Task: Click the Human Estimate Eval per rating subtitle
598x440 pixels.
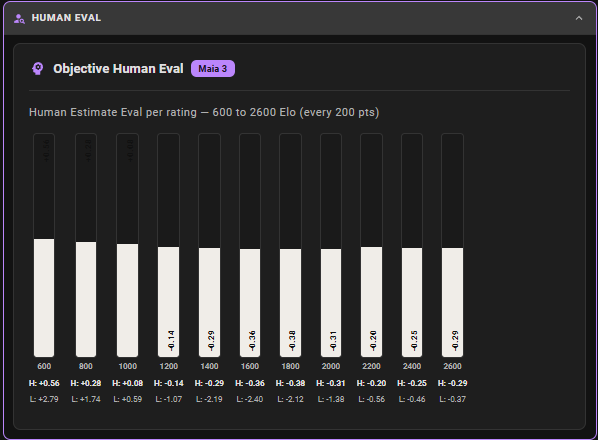Action: coord(204,112)
